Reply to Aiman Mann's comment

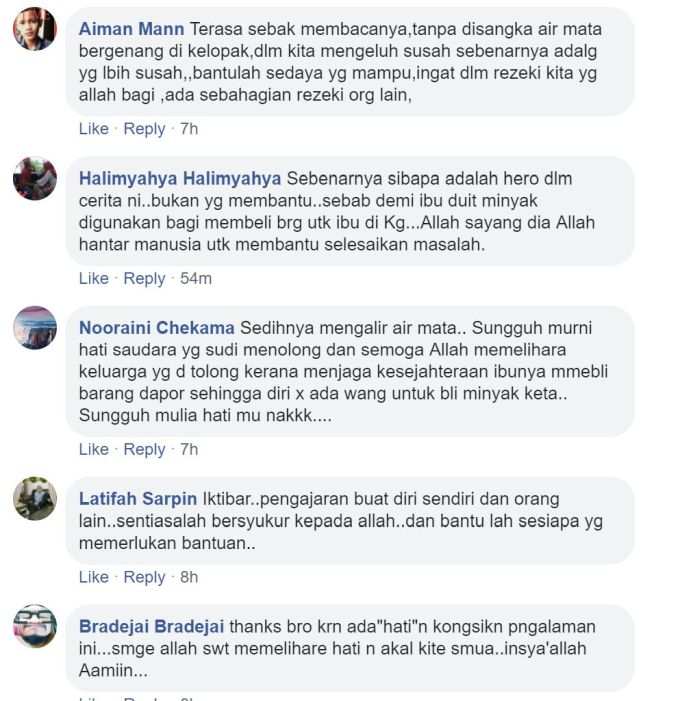(144, 129)
